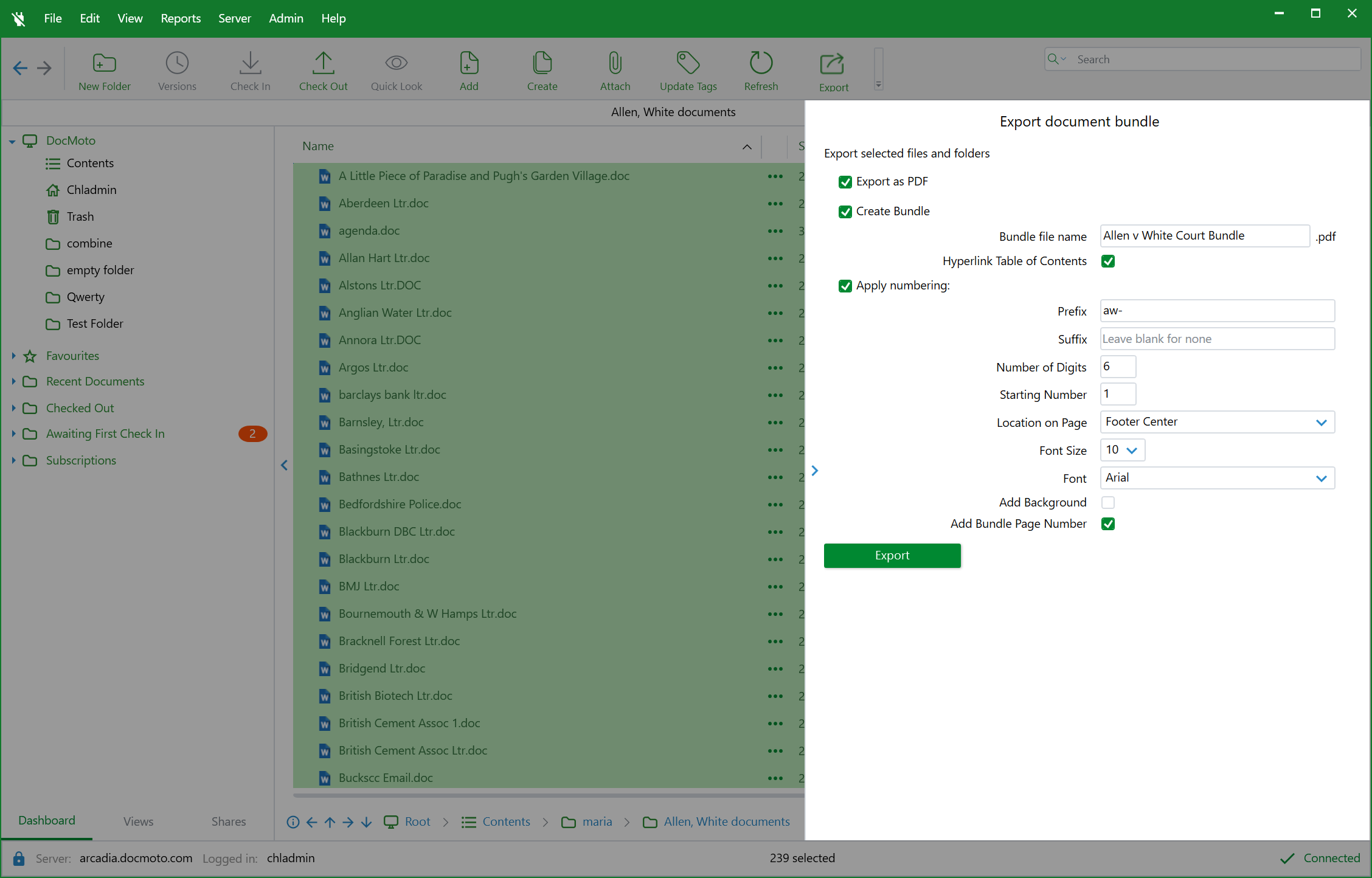
Task: Toggle Hyperlink Table of Contents checkbox
Action: click(x=1107, y=261)
